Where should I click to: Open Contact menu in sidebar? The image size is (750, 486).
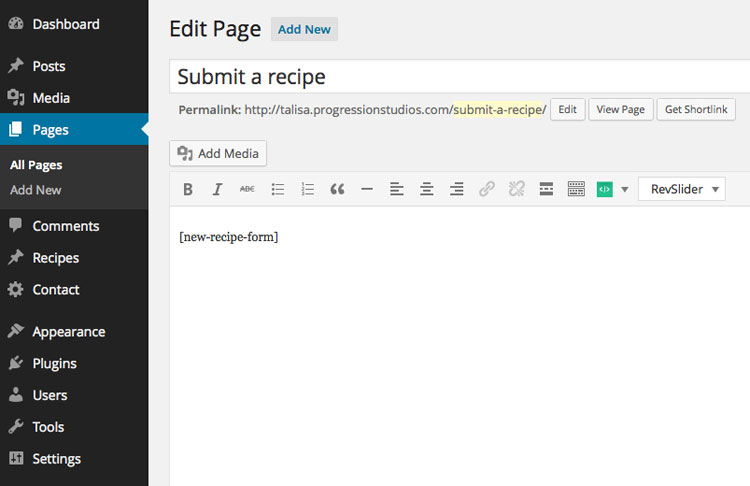[74, 289]
